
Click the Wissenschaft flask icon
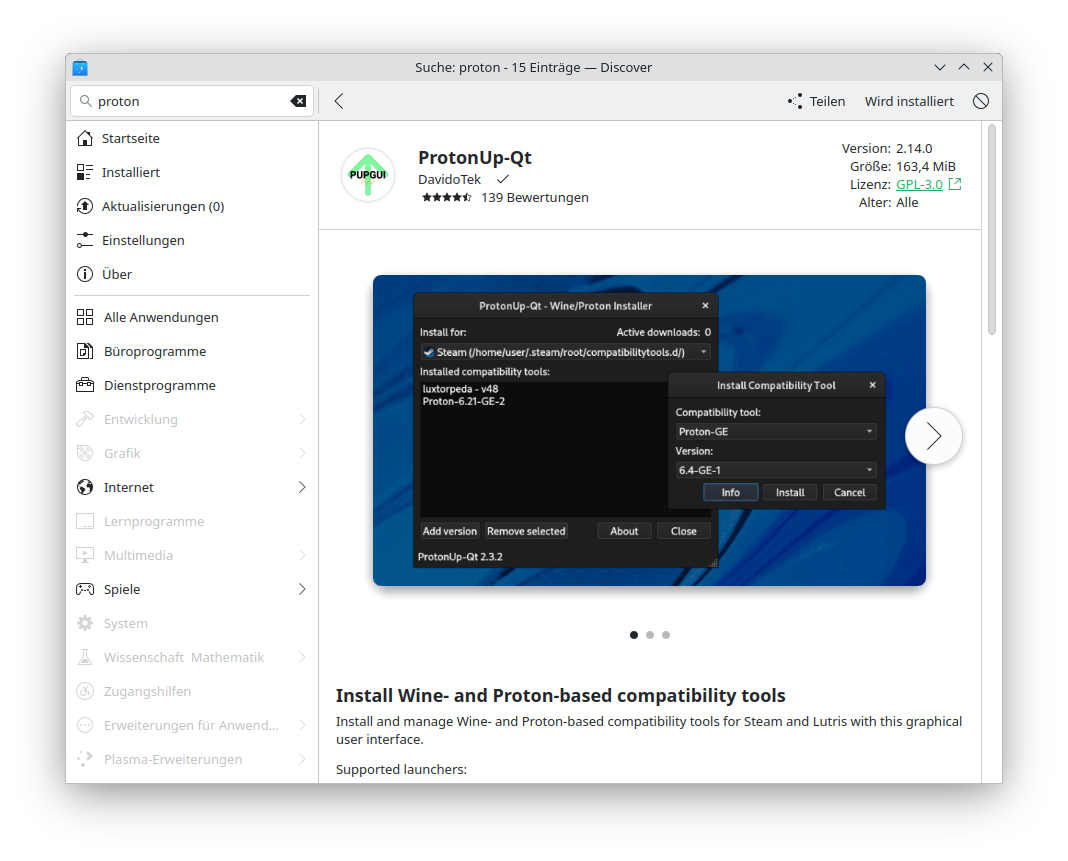pyautogui.click(x=84, y=658)
